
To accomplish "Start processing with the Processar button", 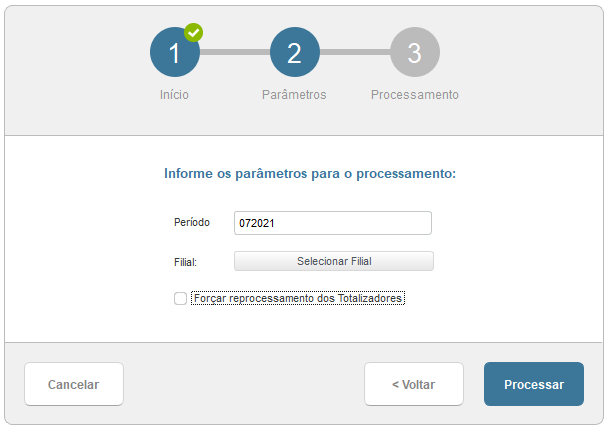I will point(533,384).
